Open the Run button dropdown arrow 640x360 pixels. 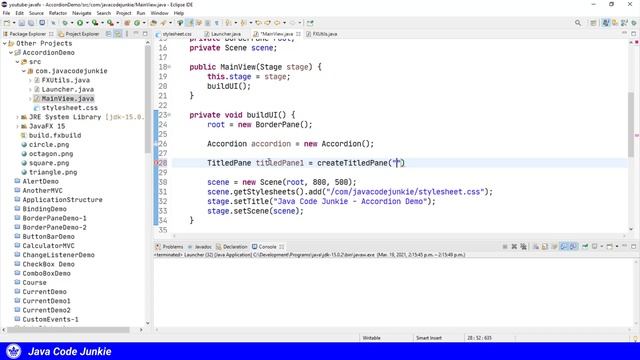[87, 23]
